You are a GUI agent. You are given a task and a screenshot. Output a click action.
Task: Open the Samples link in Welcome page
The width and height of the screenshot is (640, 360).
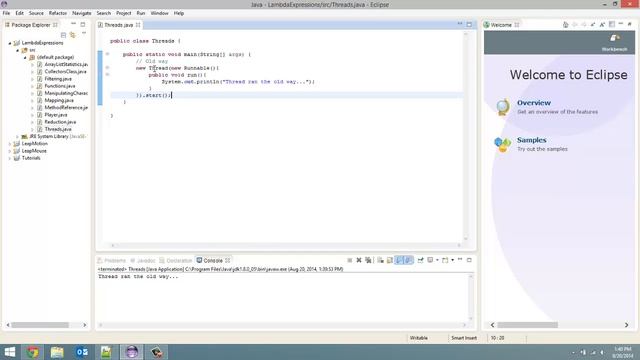pos(531,140)
